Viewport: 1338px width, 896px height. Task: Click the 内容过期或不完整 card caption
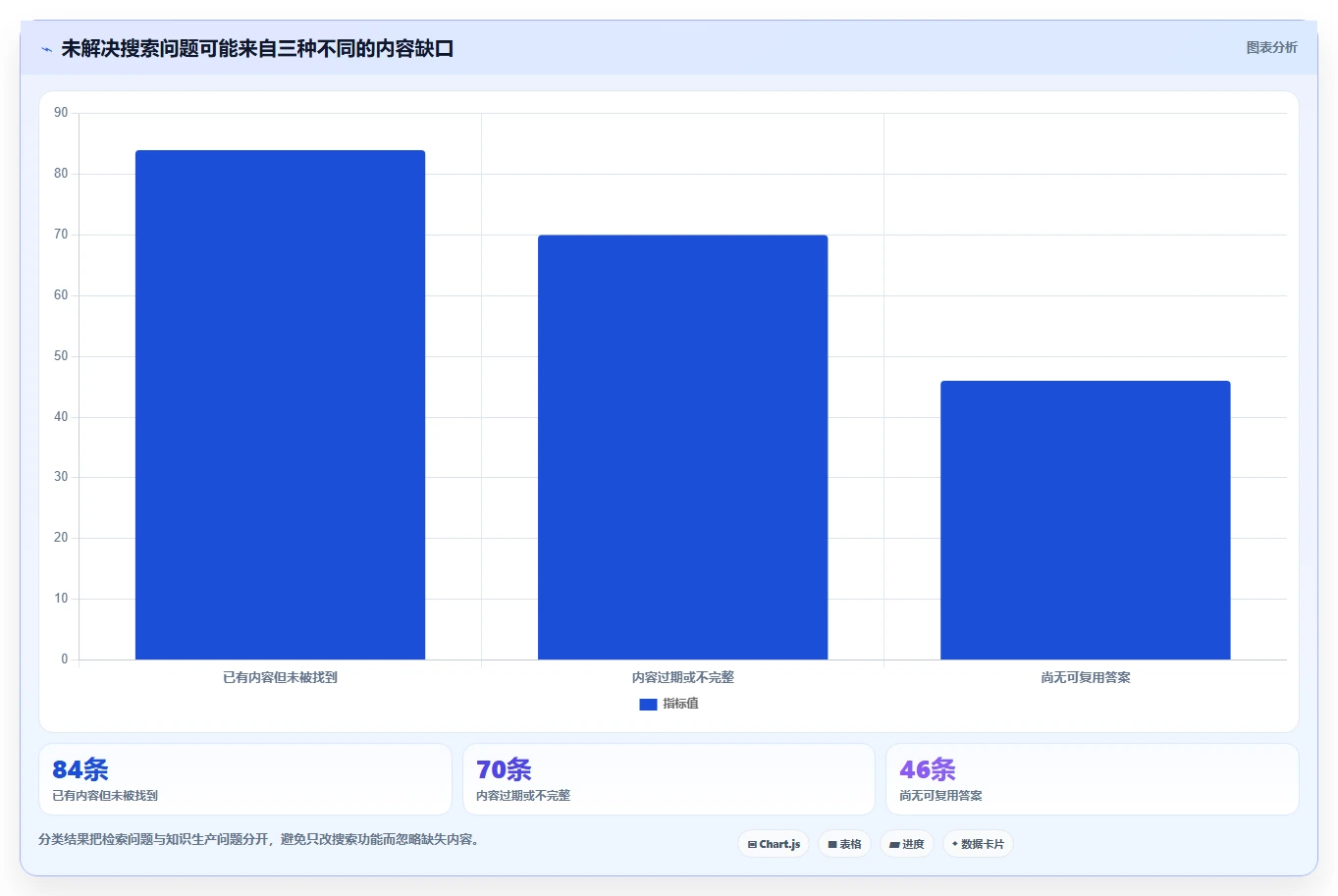click(523, 796)
